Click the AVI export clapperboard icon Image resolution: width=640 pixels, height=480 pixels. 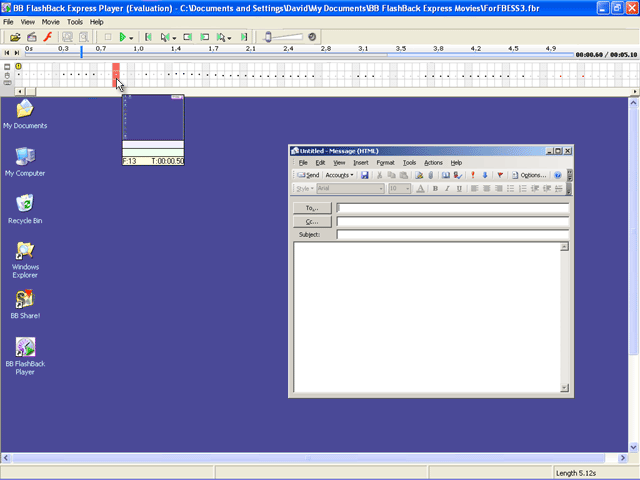tap(31, 37)
